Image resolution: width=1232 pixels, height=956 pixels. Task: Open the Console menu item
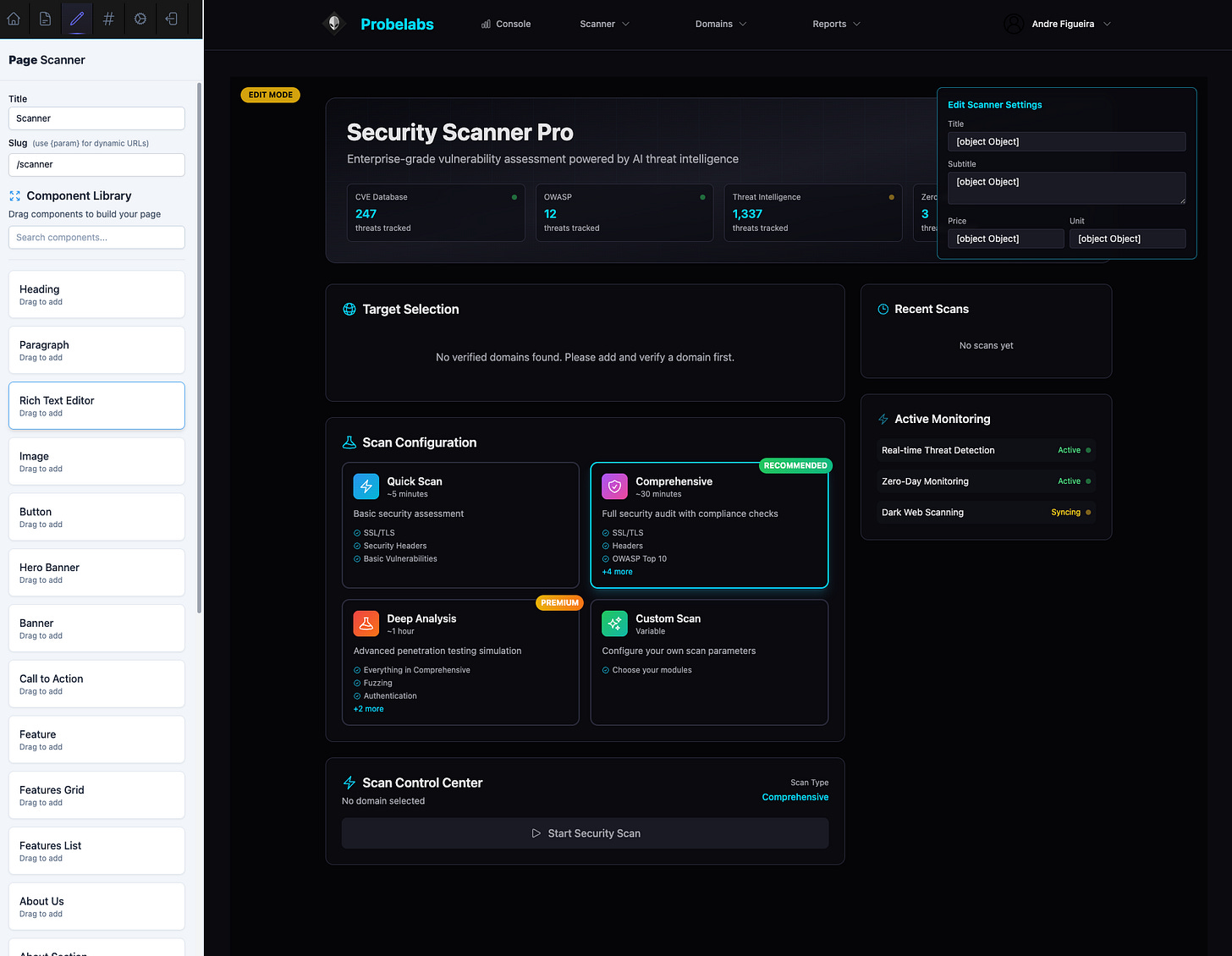click(506, 24)
